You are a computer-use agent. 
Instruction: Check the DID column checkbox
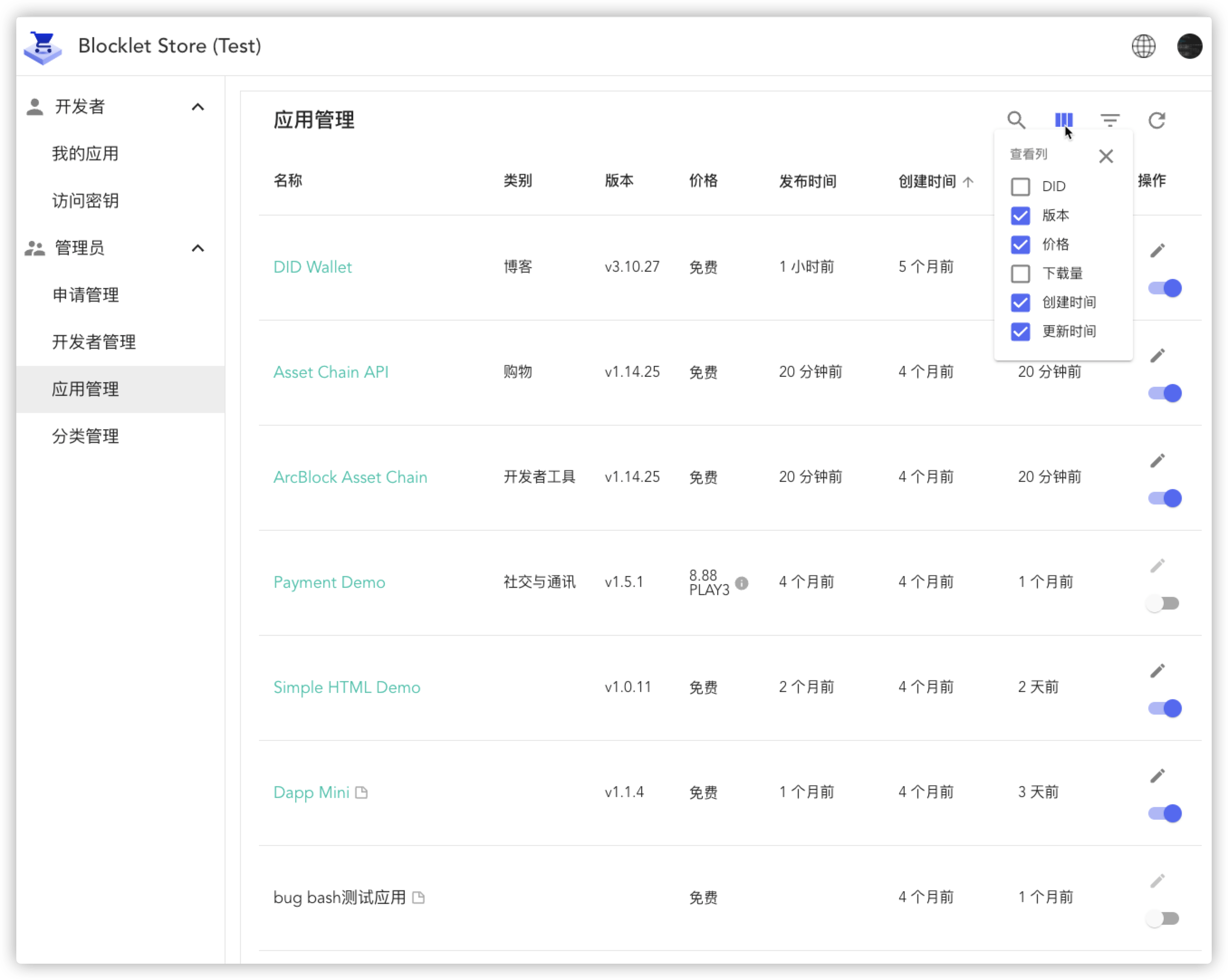(x=1020, y=187)
